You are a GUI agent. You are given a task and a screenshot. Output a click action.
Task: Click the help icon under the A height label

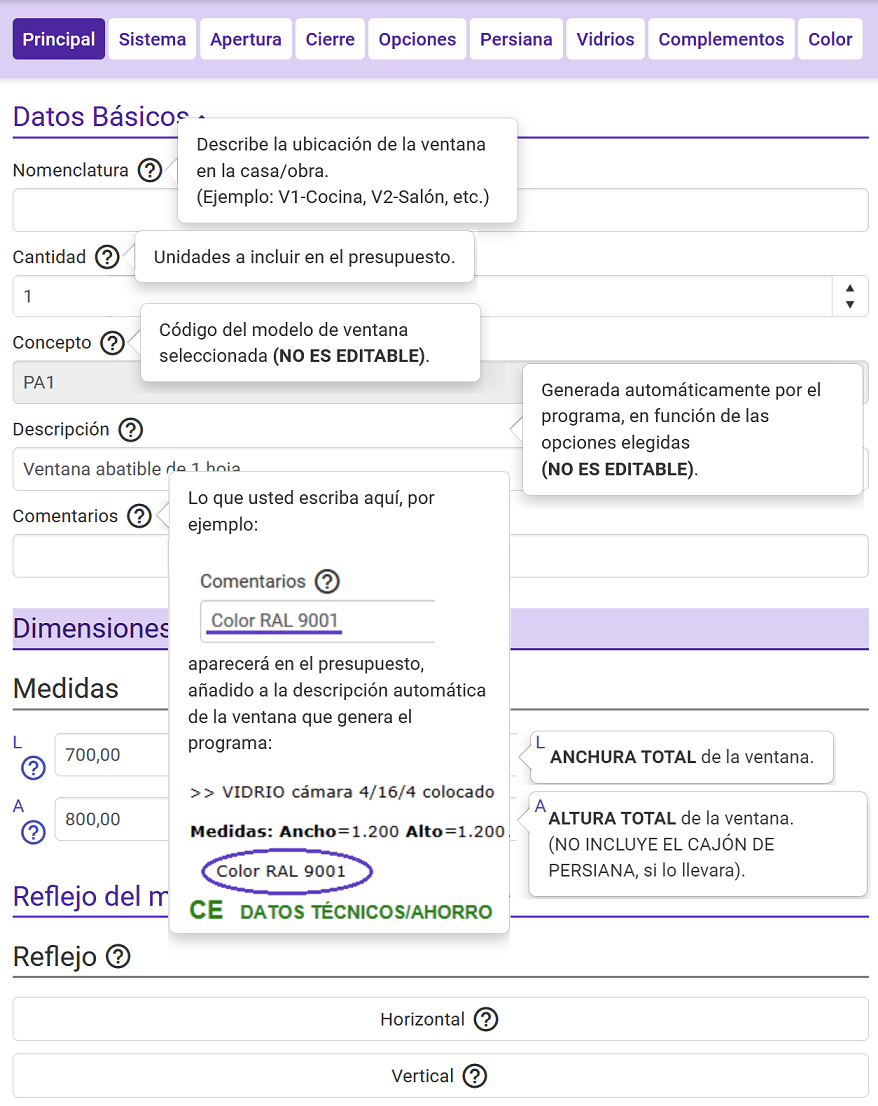(x=33, y=832)
